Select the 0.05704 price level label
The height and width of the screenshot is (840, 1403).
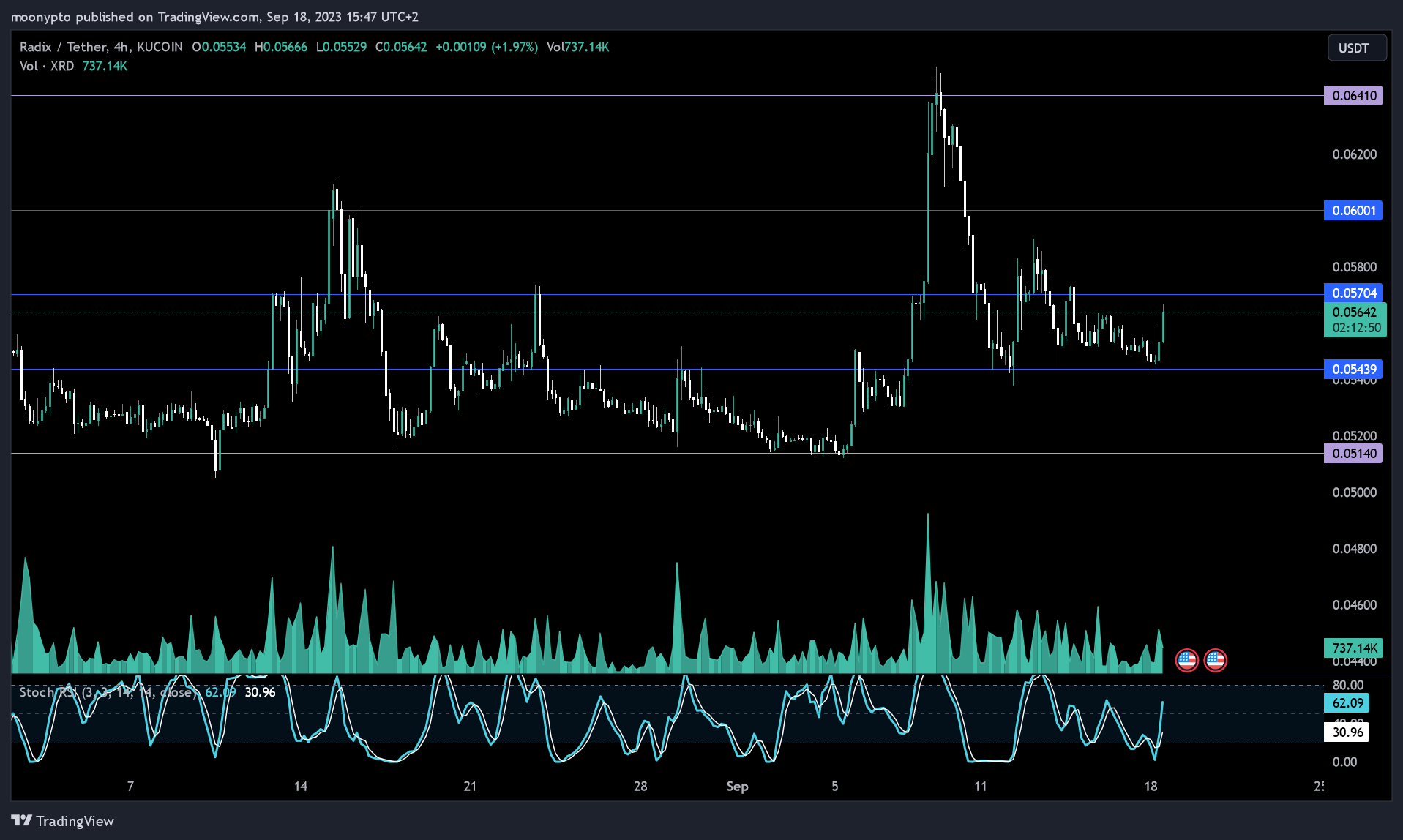point(1353,293)
